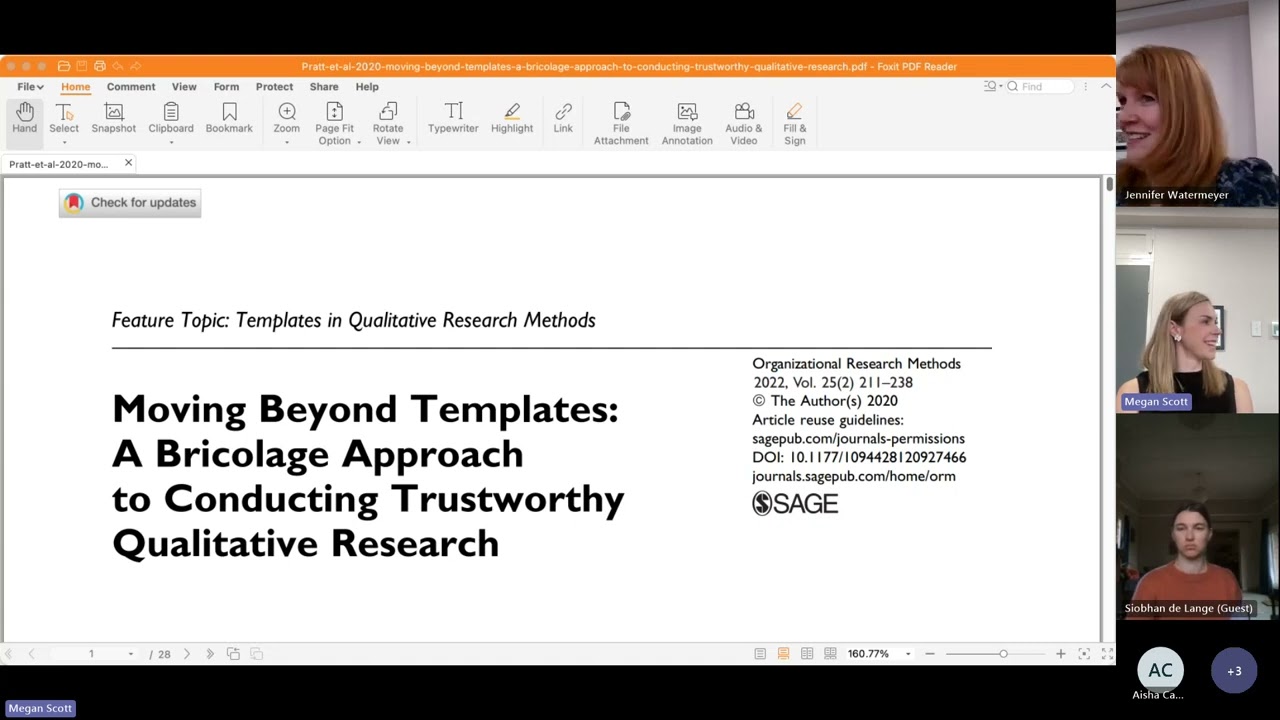This screenshot has width=1280, height=720.
Task: Click more options dots beside Find
Action: [1085, 87]
